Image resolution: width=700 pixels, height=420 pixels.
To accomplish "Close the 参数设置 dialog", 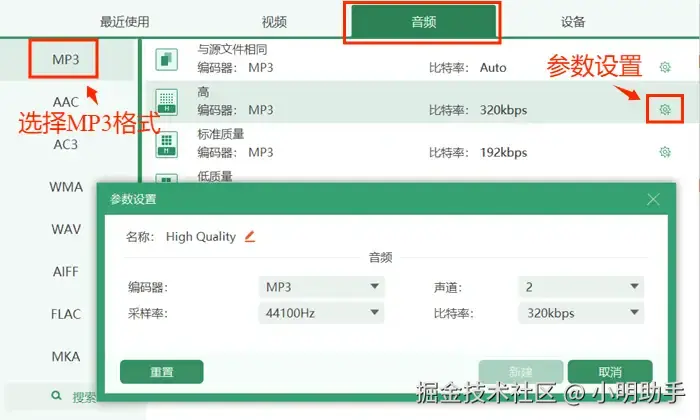I will [x=653, y=199].
